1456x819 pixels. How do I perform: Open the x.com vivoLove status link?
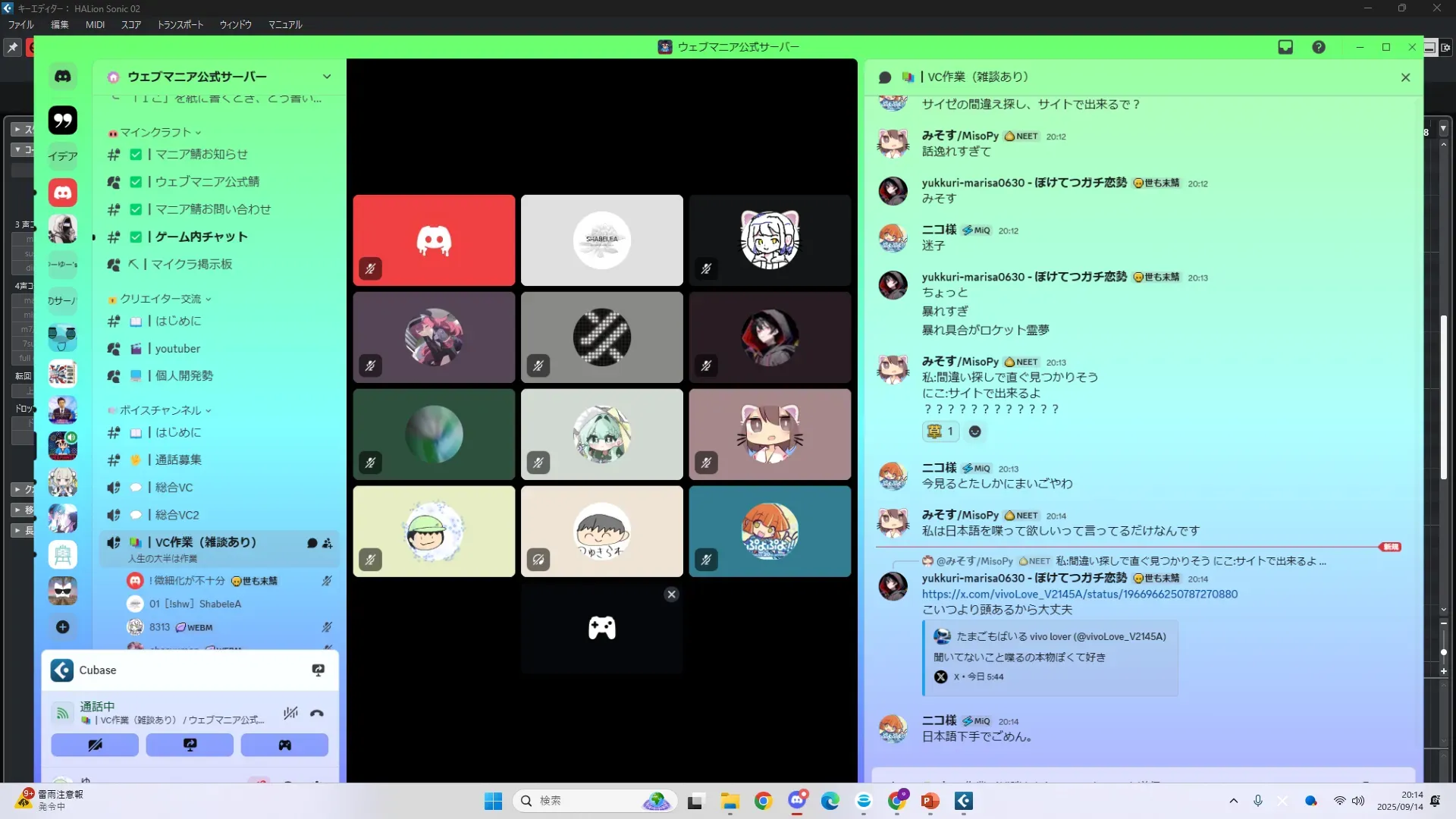[x=1079, y=595]
